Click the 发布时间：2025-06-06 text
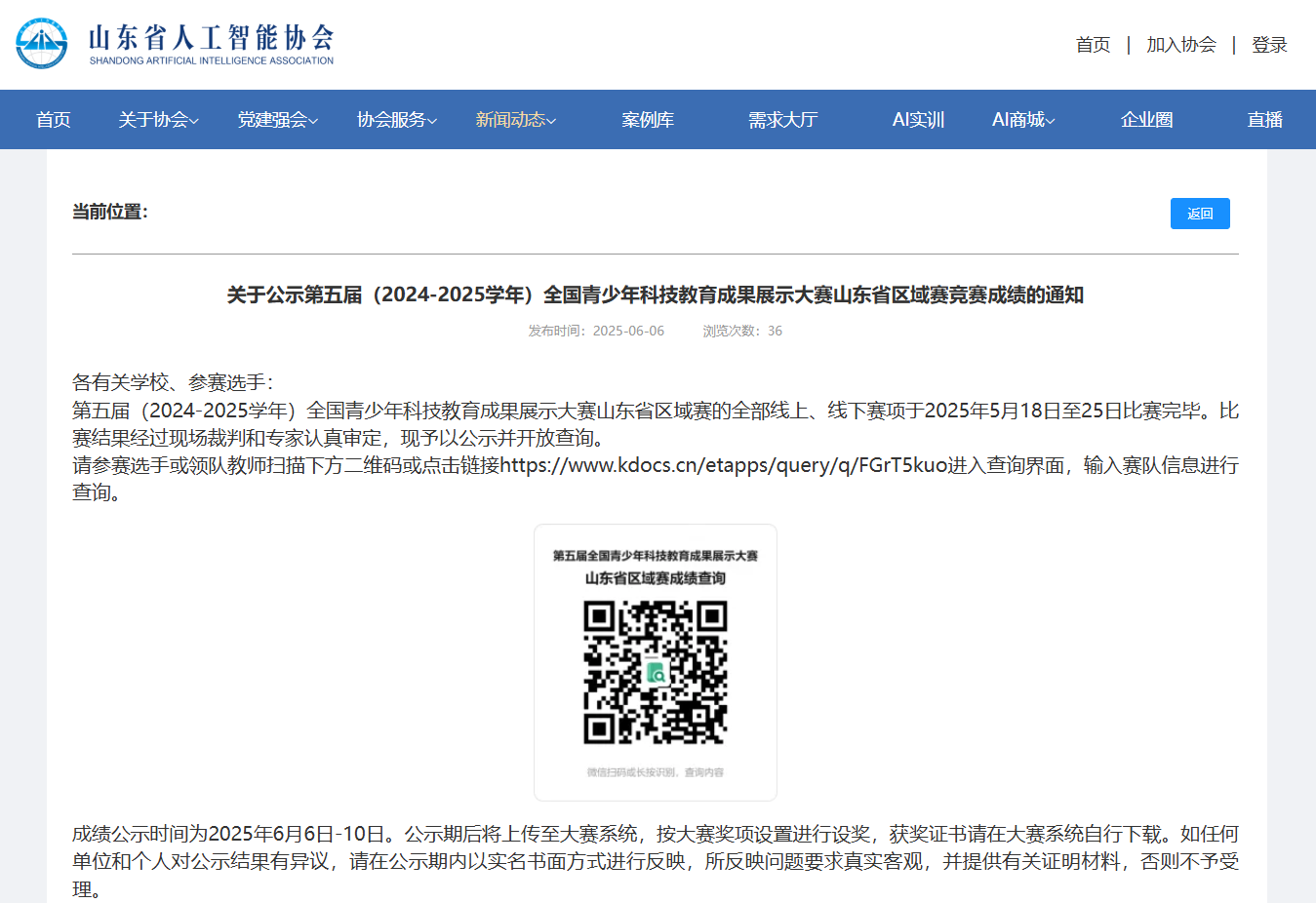 coord(596,331)
